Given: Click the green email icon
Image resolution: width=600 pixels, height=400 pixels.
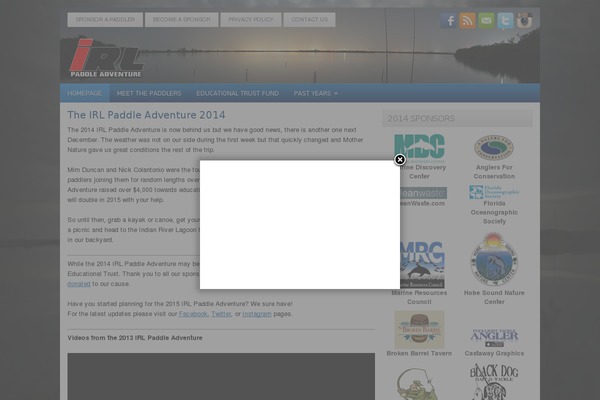Looking at the screenshot, I should [486, 20].
